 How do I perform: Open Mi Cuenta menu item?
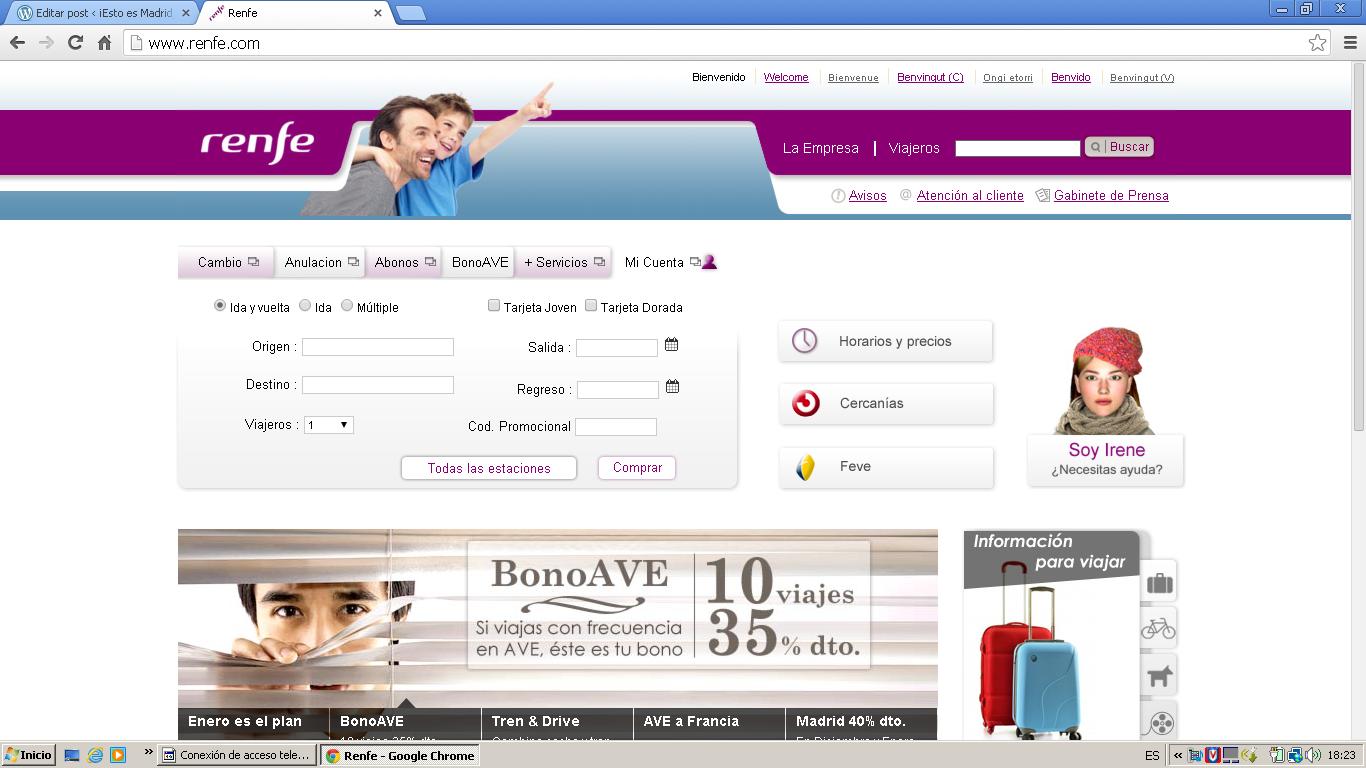point(654,262)
